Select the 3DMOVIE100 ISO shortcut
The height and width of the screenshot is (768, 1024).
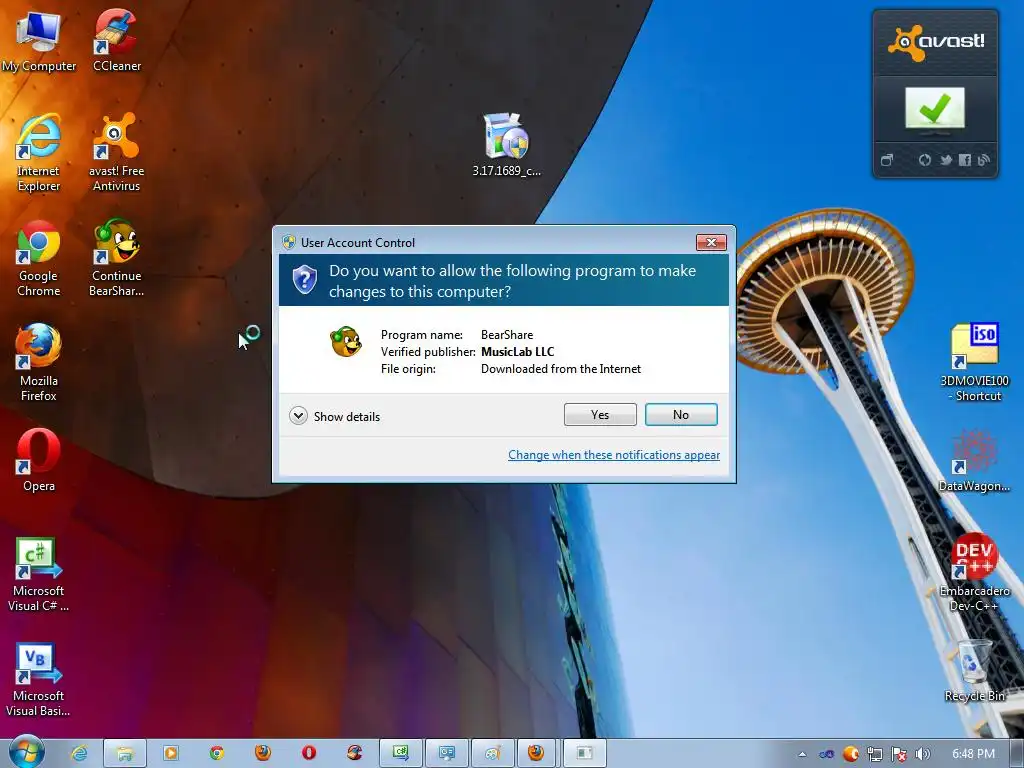(x=974, y=362)
